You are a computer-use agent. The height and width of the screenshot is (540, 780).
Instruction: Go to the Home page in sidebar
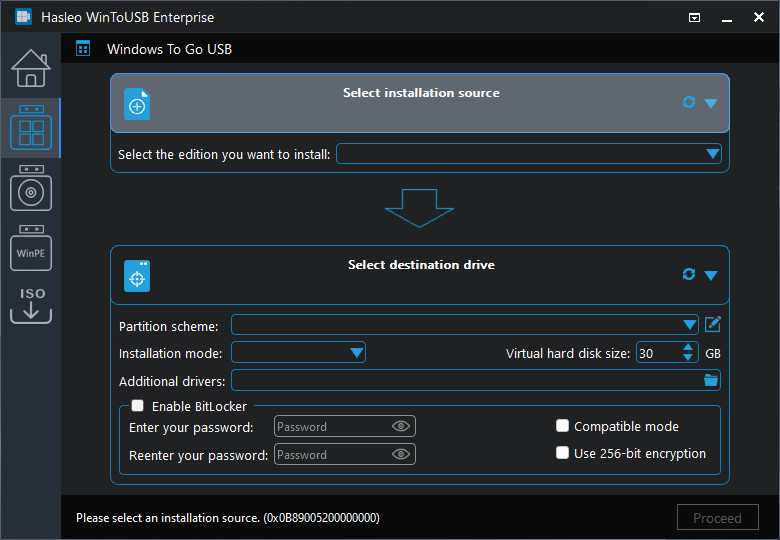point(31,68)
